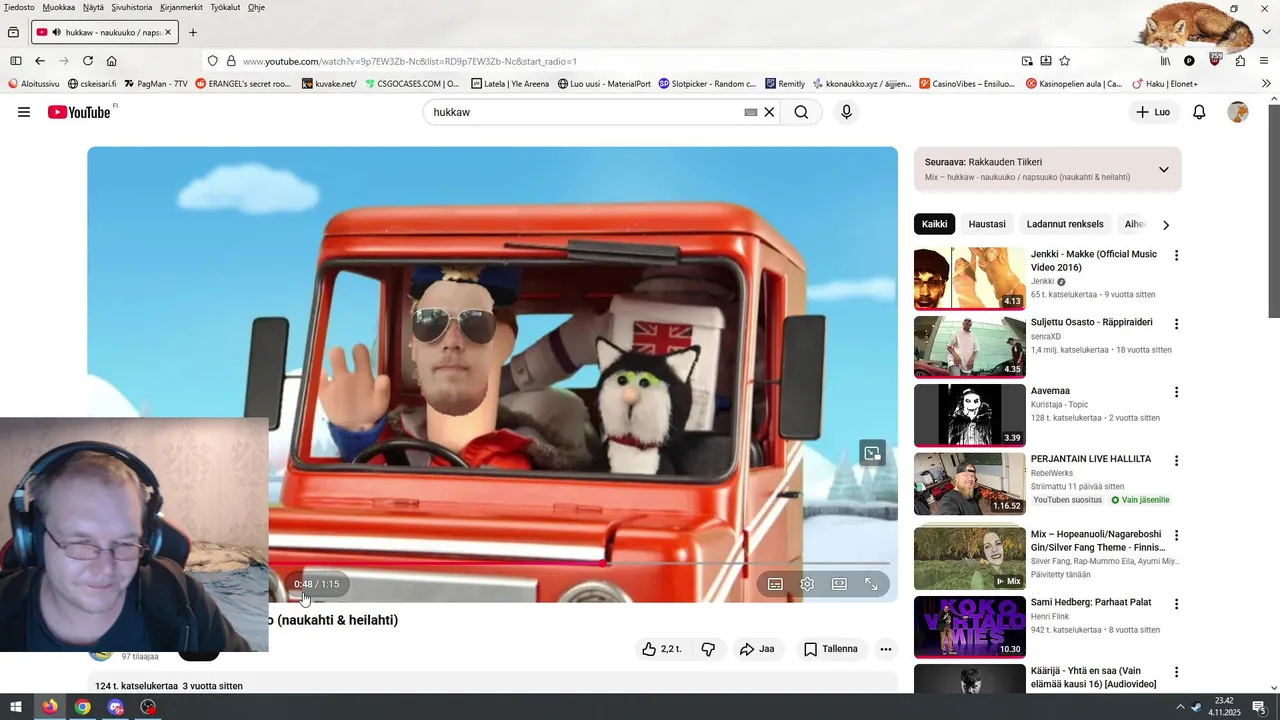Image resolution: width=1280 pixels, height=720 pixels.
Task: Toggle theater mode in player
Action: (839, 584)
